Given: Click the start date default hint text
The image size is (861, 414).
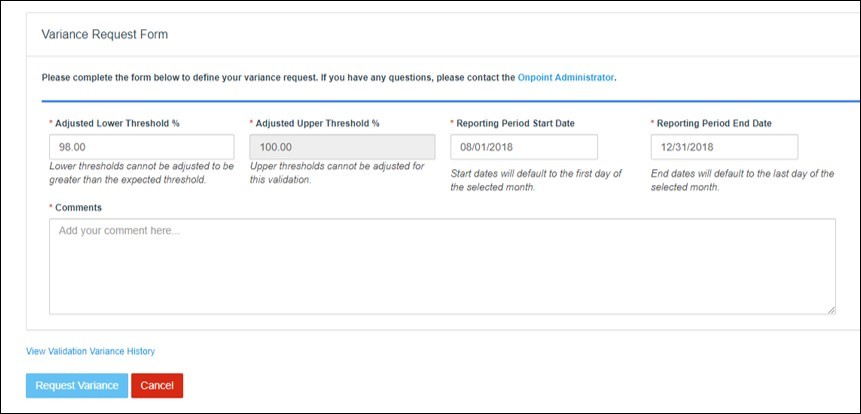Looking at the screenshot, I should click(536, 180).
